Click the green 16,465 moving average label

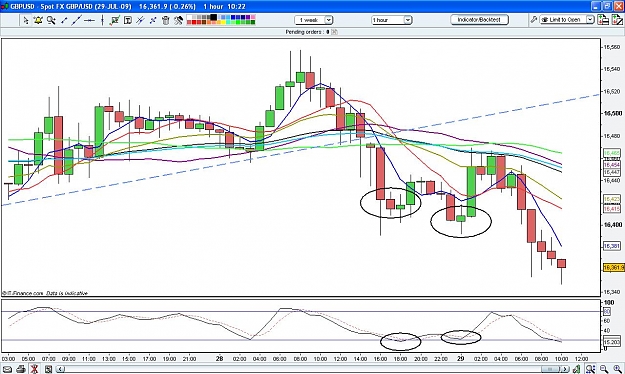click(612, 153)
